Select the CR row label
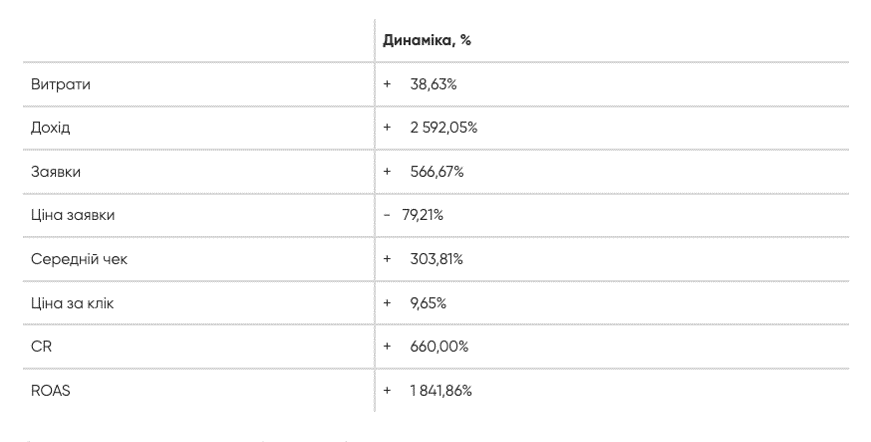The height and width of the screenshot is (442, 871). pyautogui.click(x=41, y=346)
